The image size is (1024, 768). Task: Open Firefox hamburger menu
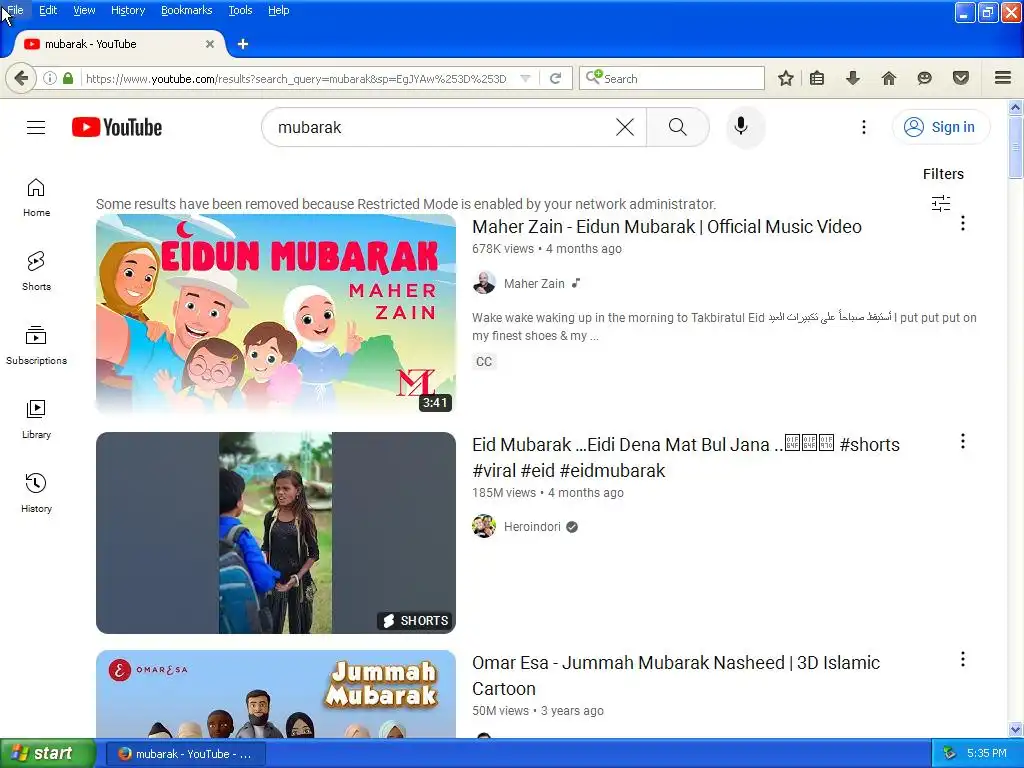[x=1003, y=78]
